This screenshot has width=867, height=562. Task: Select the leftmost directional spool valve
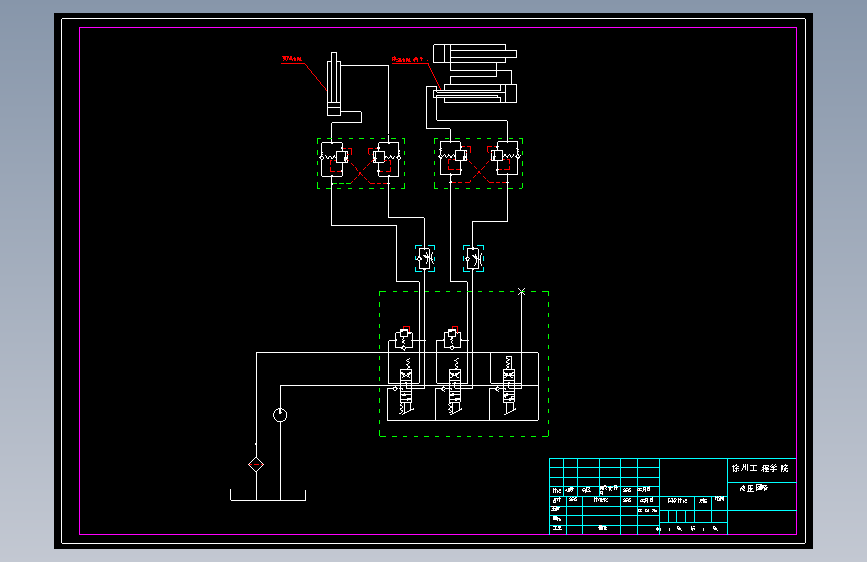(x=406, y=387)
